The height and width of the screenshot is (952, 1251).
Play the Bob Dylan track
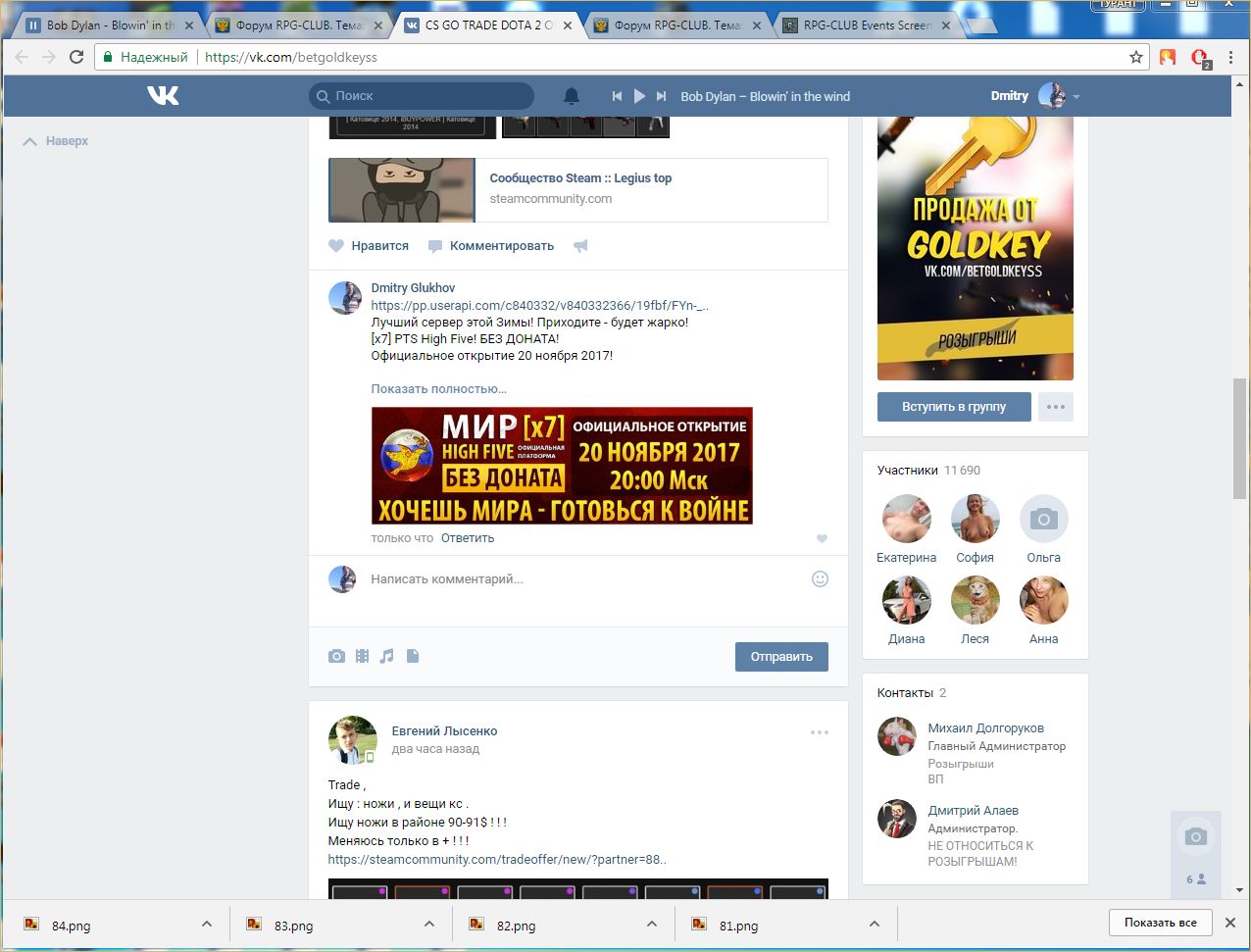coord(639,96)
